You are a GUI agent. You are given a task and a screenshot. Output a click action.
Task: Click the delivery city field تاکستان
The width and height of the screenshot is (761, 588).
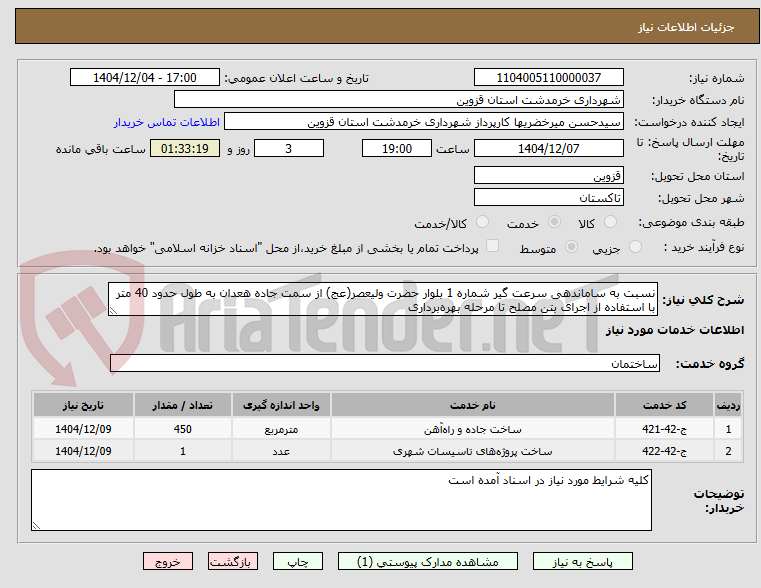click(549, 197)
